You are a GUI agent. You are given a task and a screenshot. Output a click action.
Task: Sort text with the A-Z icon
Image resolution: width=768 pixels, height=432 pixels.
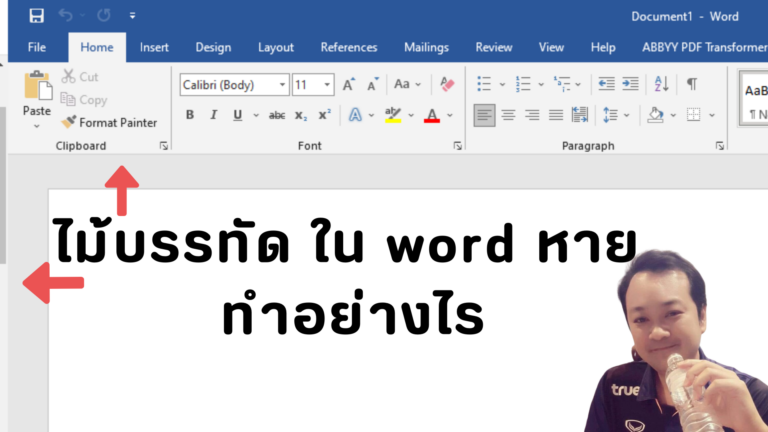click(661, 84)
